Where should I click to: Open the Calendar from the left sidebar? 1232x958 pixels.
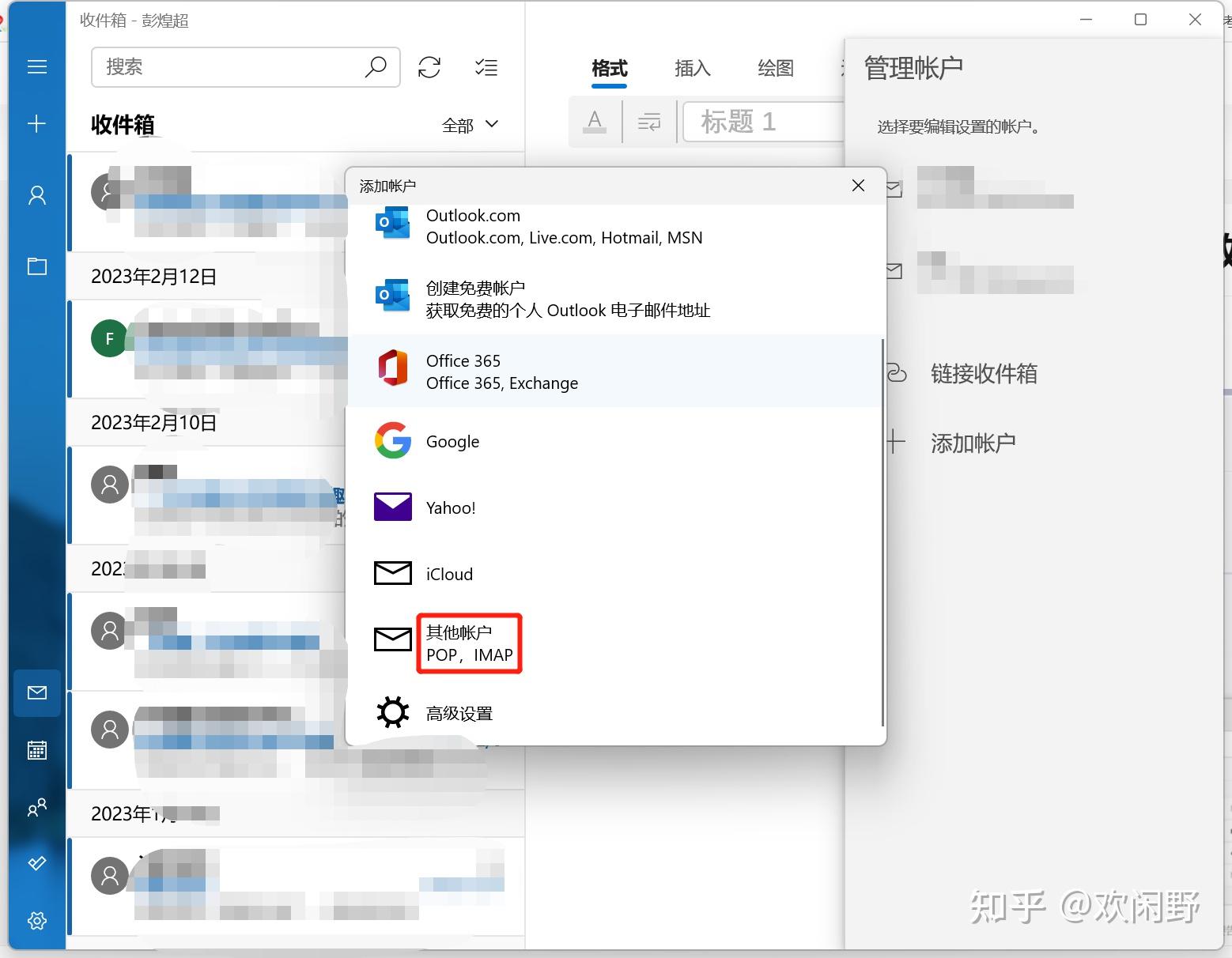(x=36, y=749)
